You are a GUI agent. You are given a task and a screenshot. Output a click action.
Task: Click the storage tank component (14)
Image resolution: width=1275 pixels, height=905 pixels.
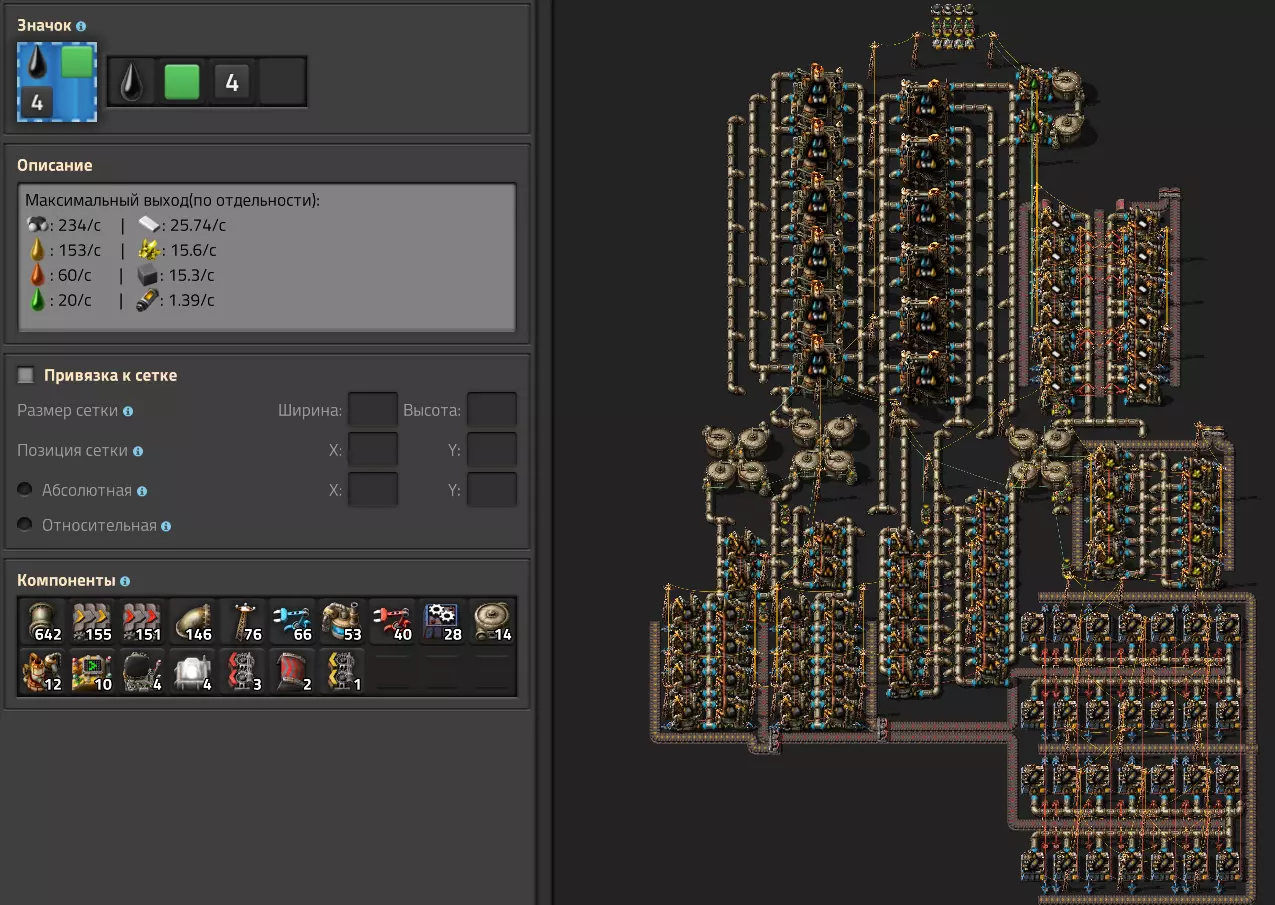492,622
